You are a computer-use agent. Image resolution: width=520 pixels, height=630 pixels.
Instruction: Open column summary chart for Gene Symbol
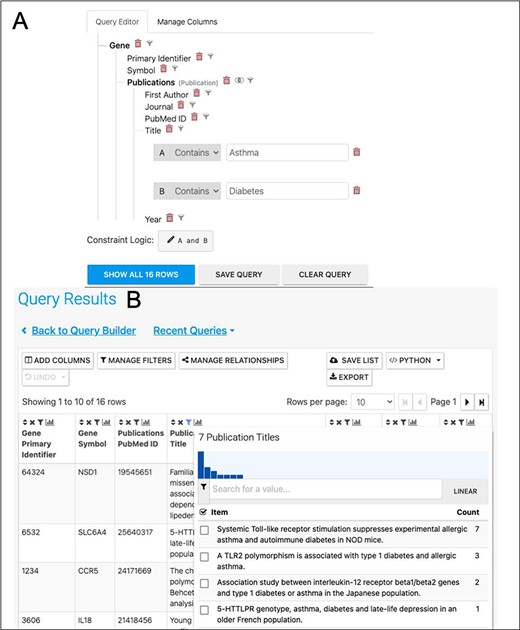106,422
